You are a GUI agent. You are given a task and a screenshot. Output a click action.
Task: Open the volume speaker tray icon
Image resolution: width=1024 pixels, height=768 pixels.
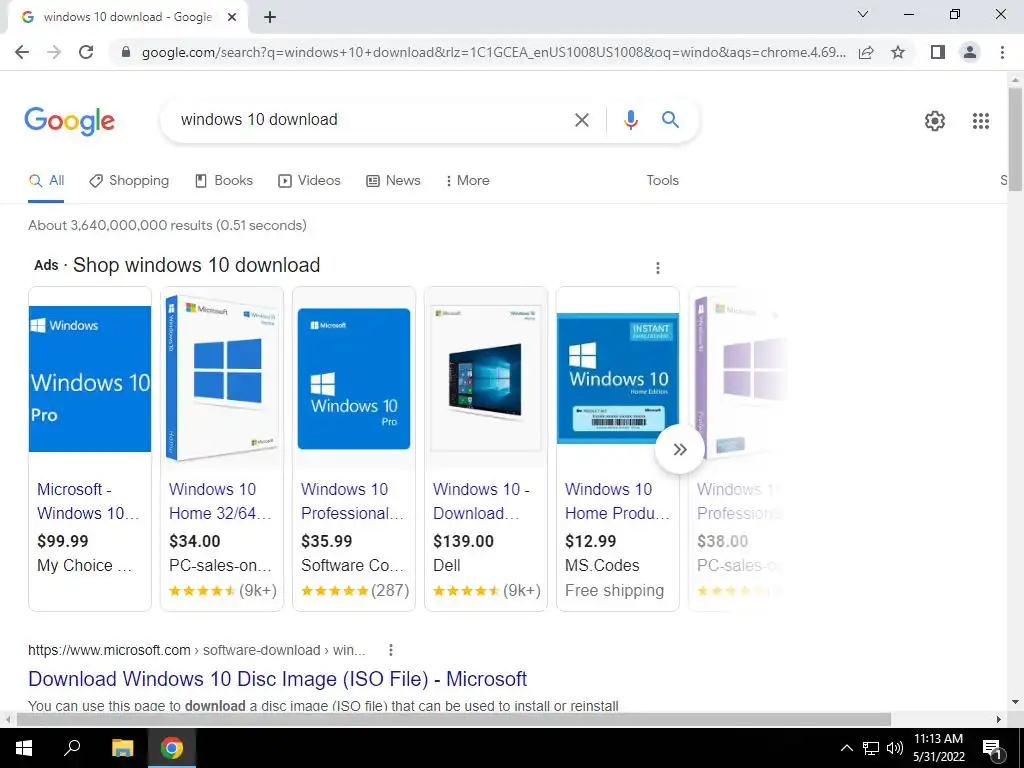(x=895, y=748)
